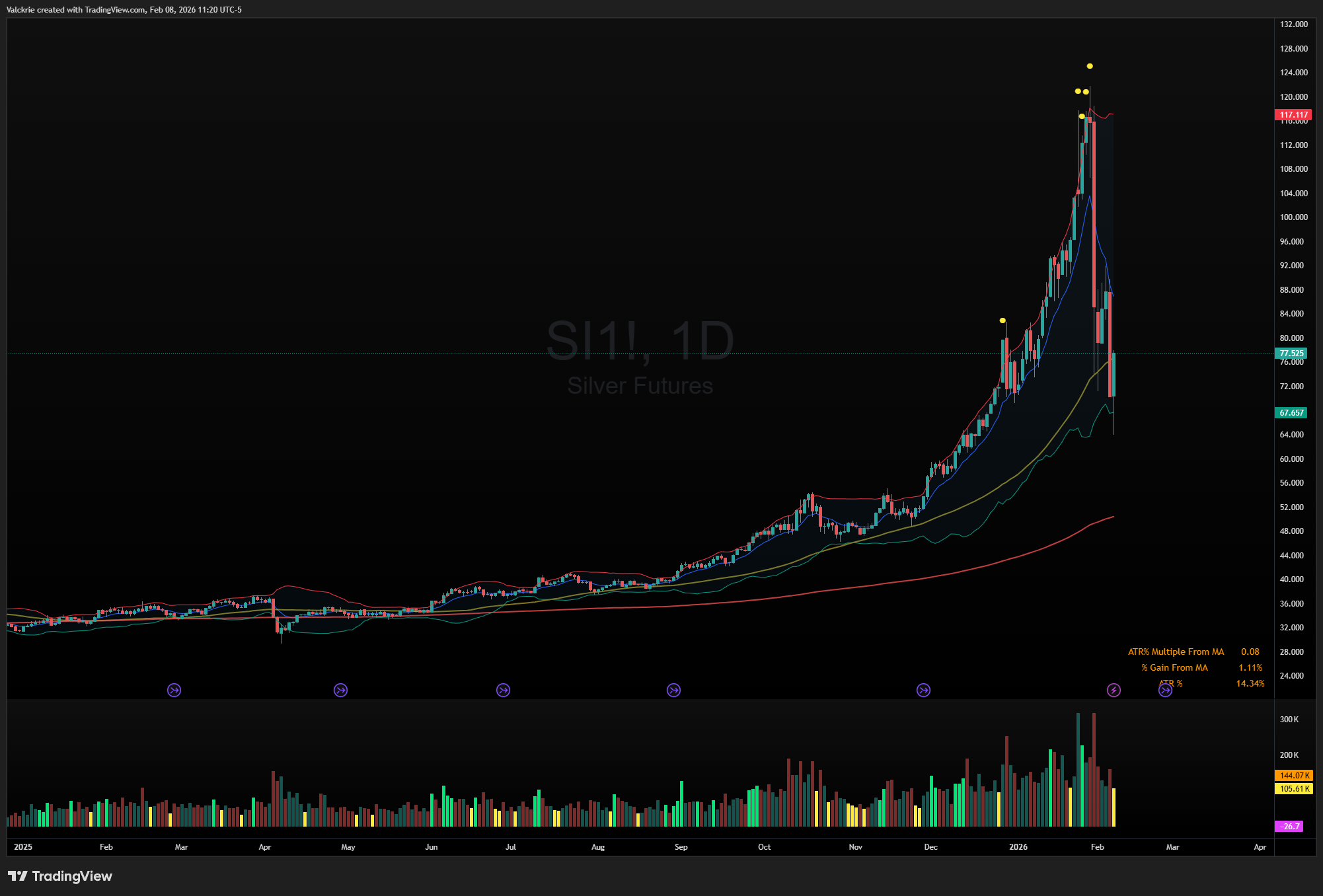Click the rollover icon between Feb and Mar 2025
Image resolution: width=1323 pixels, height=896 pixels.
click(174, 691)
